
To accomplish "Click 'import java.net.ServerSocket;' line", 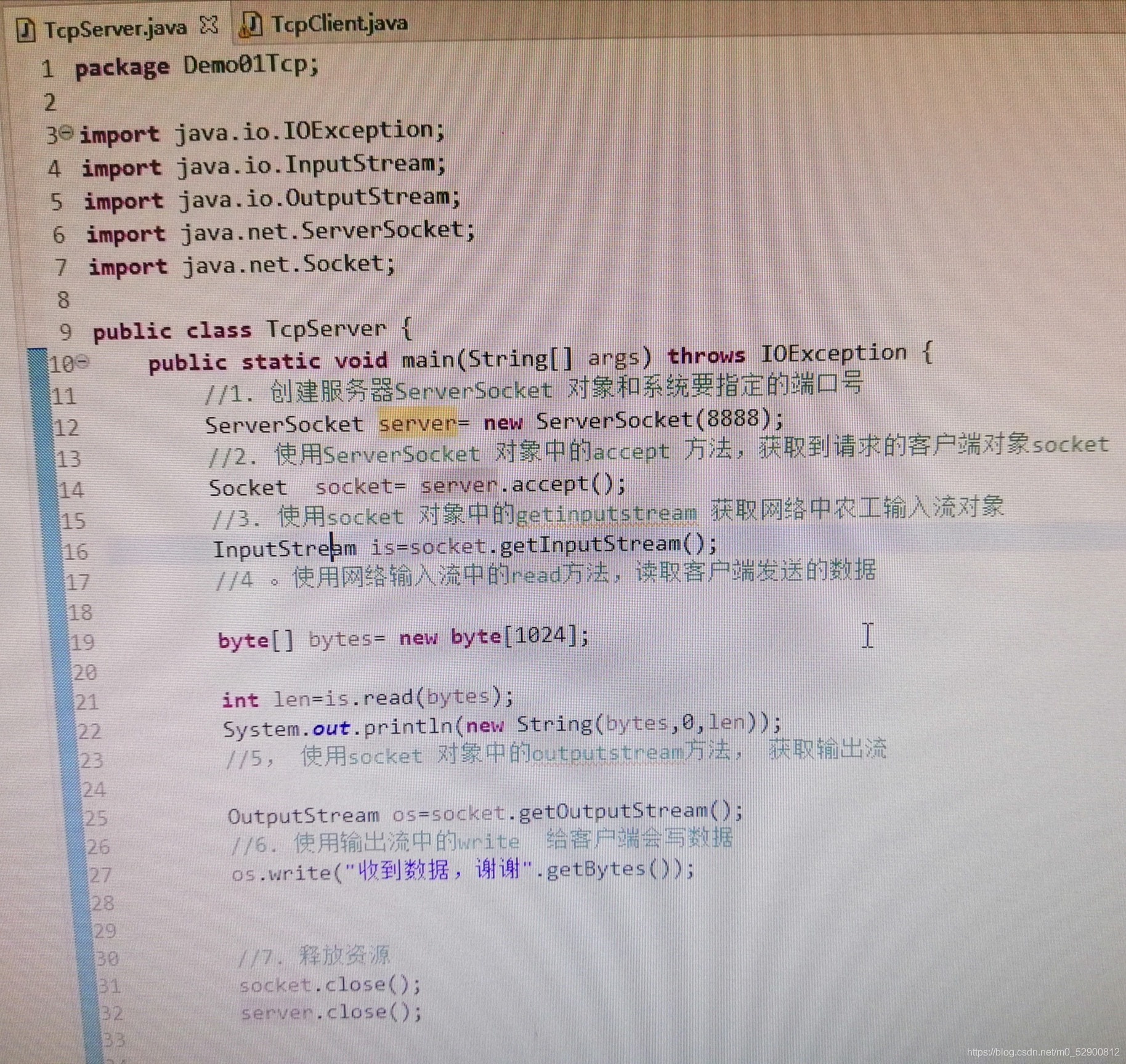I will point(281,232).
